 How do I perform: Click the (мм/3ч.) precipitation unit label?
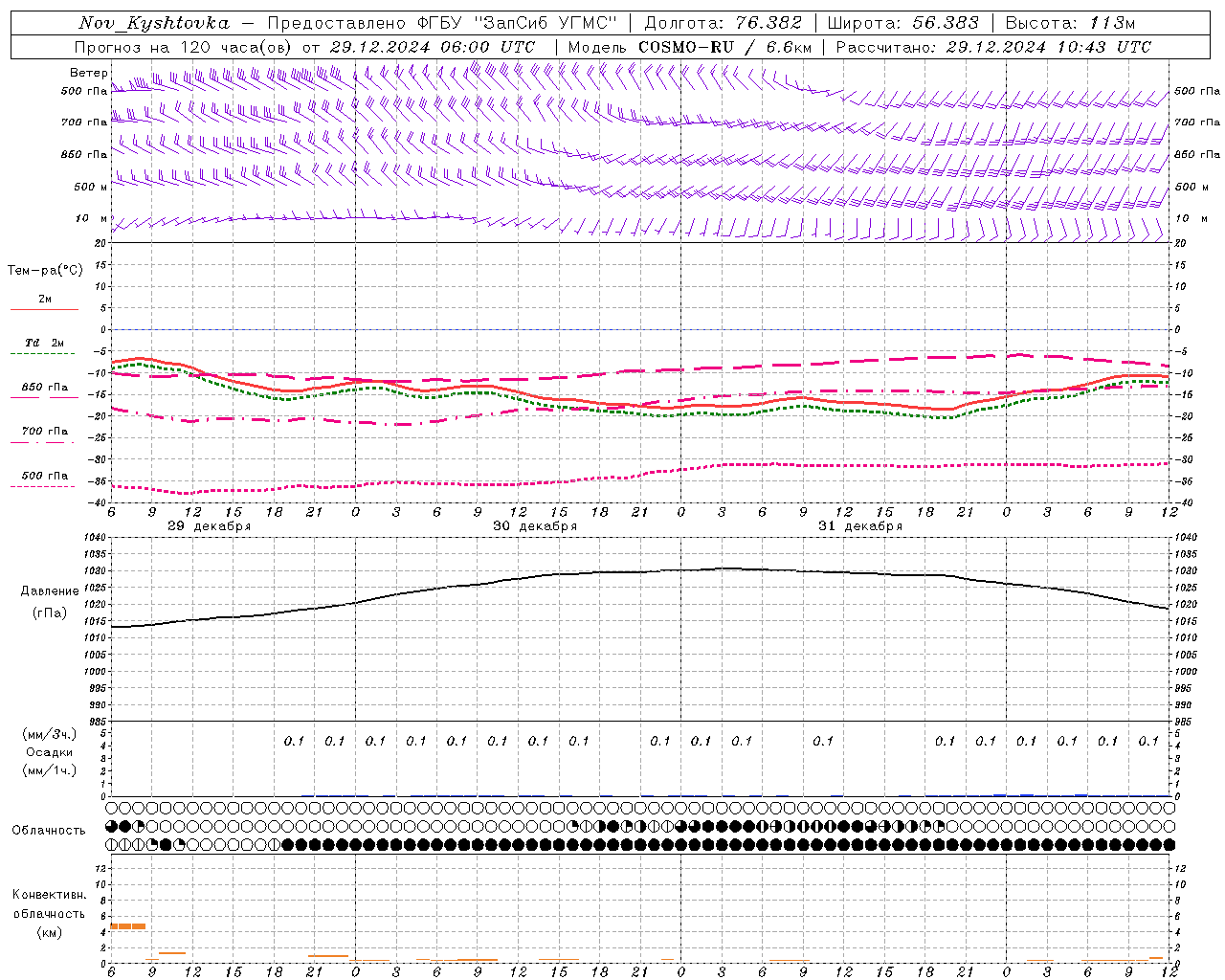coord(50,734)
